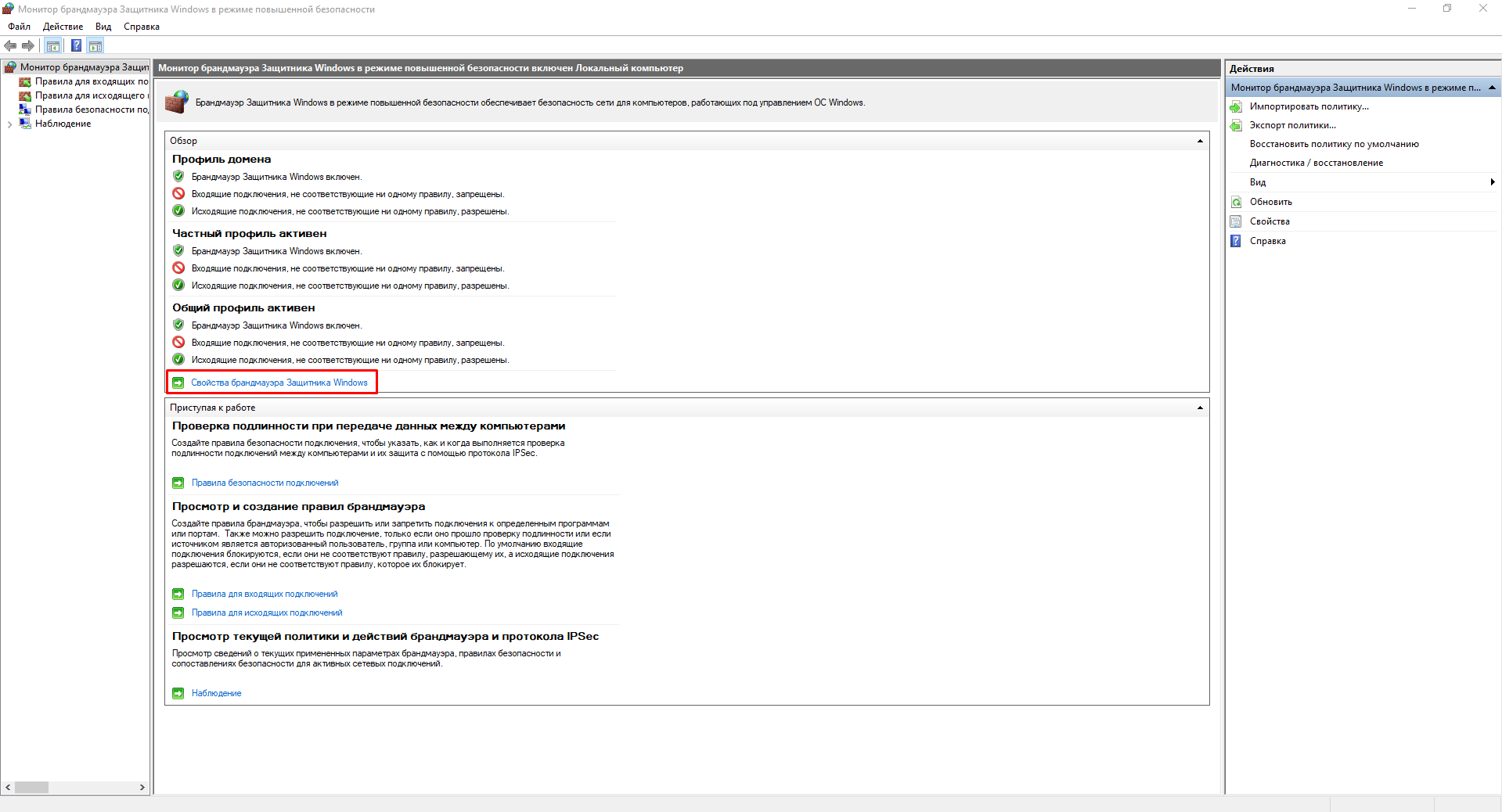Select Правила для входящих tree item

click(92, 81)
